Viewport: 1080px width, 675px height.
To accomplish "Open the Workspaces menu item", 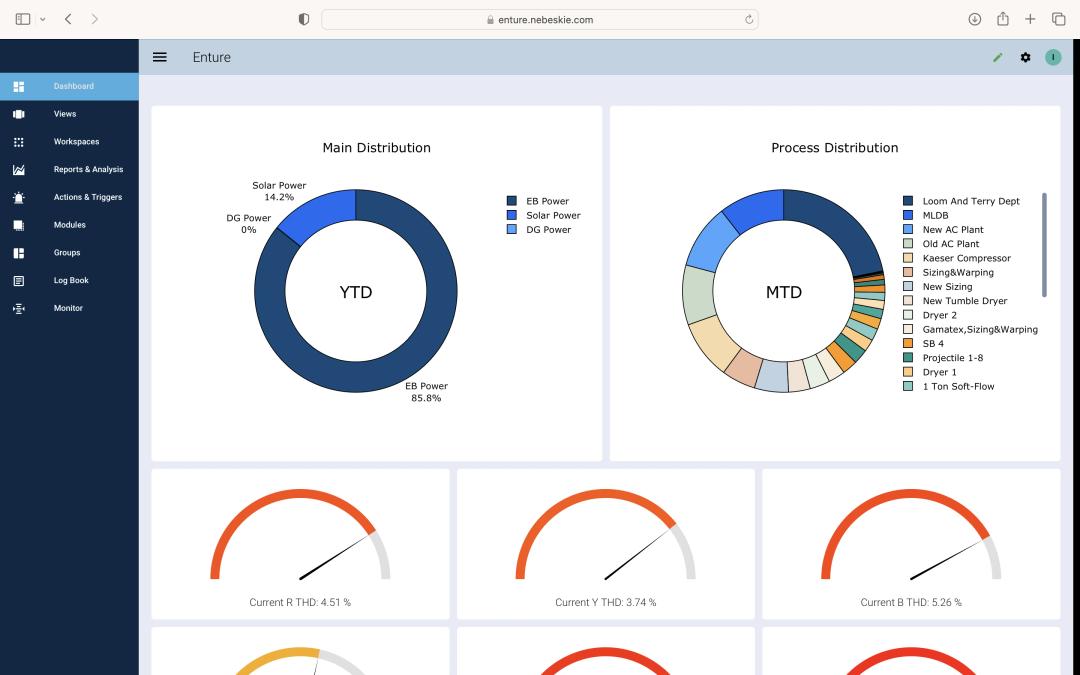I will tap(69, 142).
